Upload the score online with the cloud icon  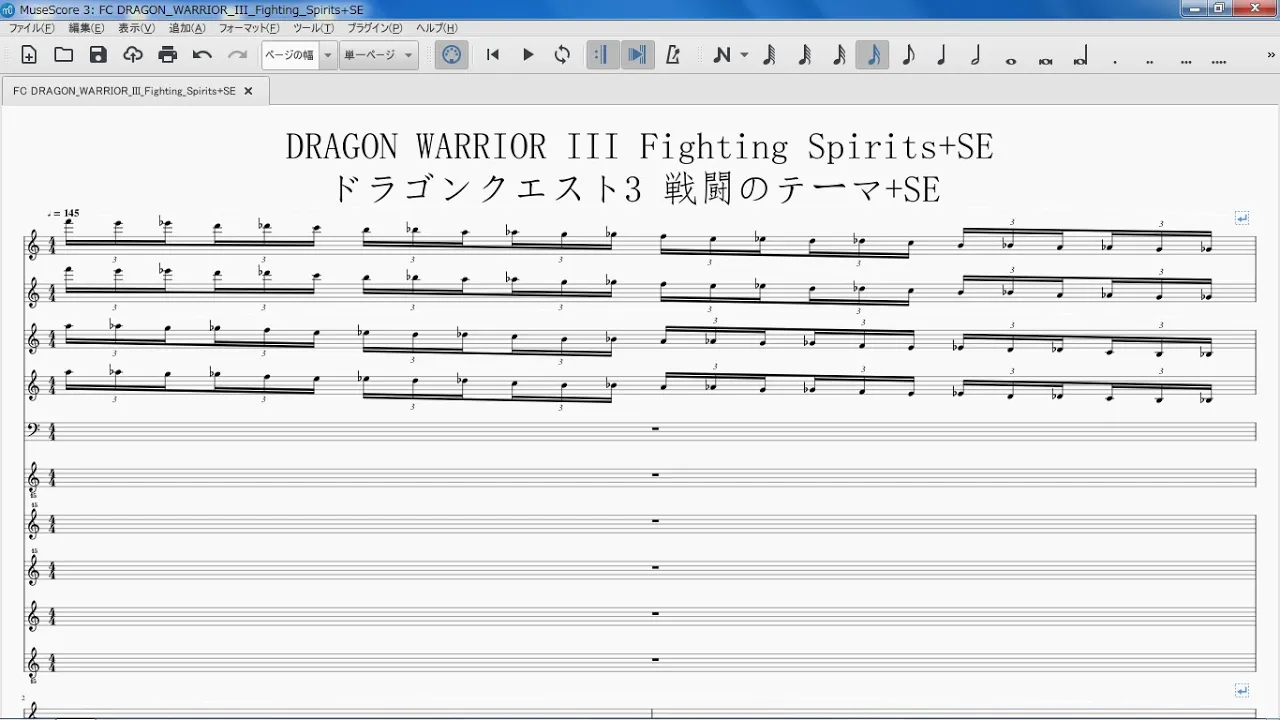click(133, 55)
